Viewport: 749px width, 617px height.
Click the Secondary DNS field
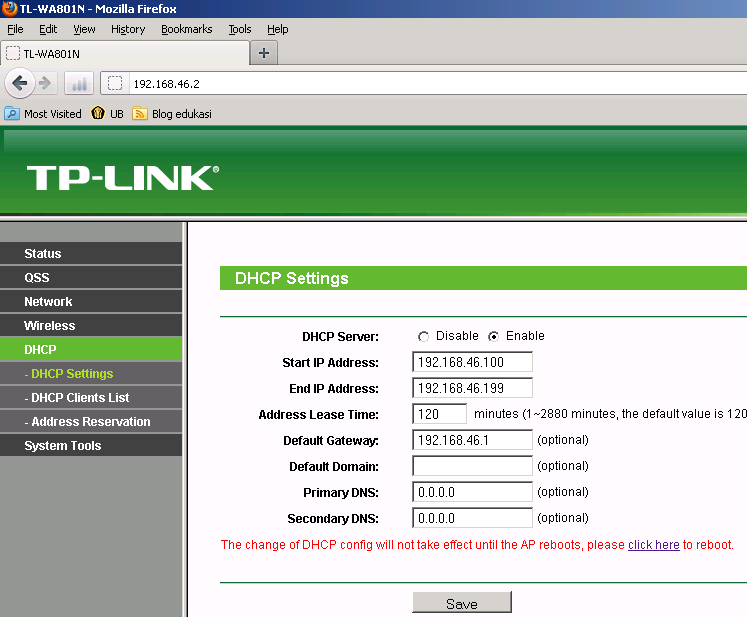[472, 518]
